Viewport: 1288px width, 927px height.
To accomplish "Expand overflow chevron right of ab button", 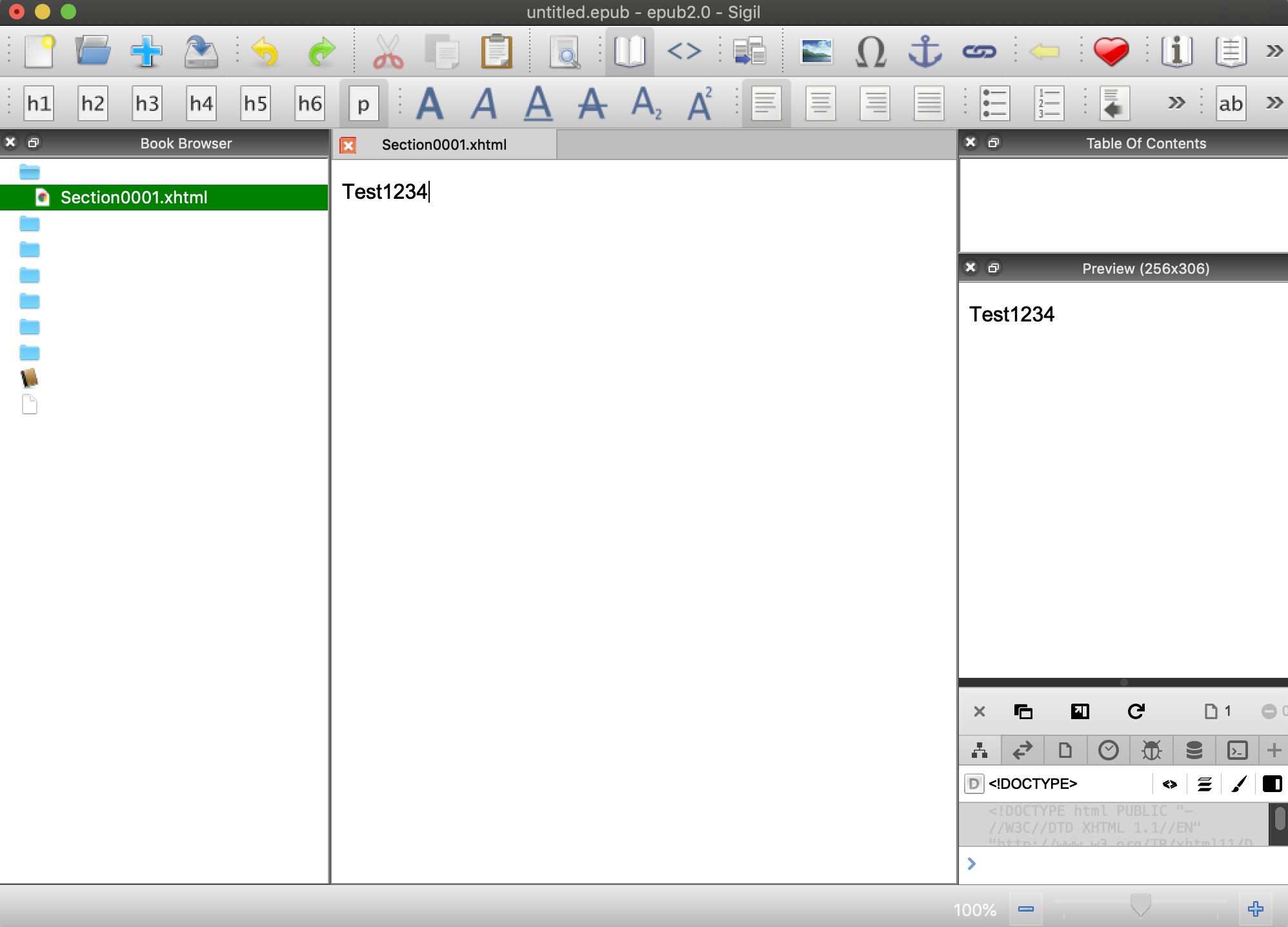I will pyautogui.click(x=1274, y=103).
